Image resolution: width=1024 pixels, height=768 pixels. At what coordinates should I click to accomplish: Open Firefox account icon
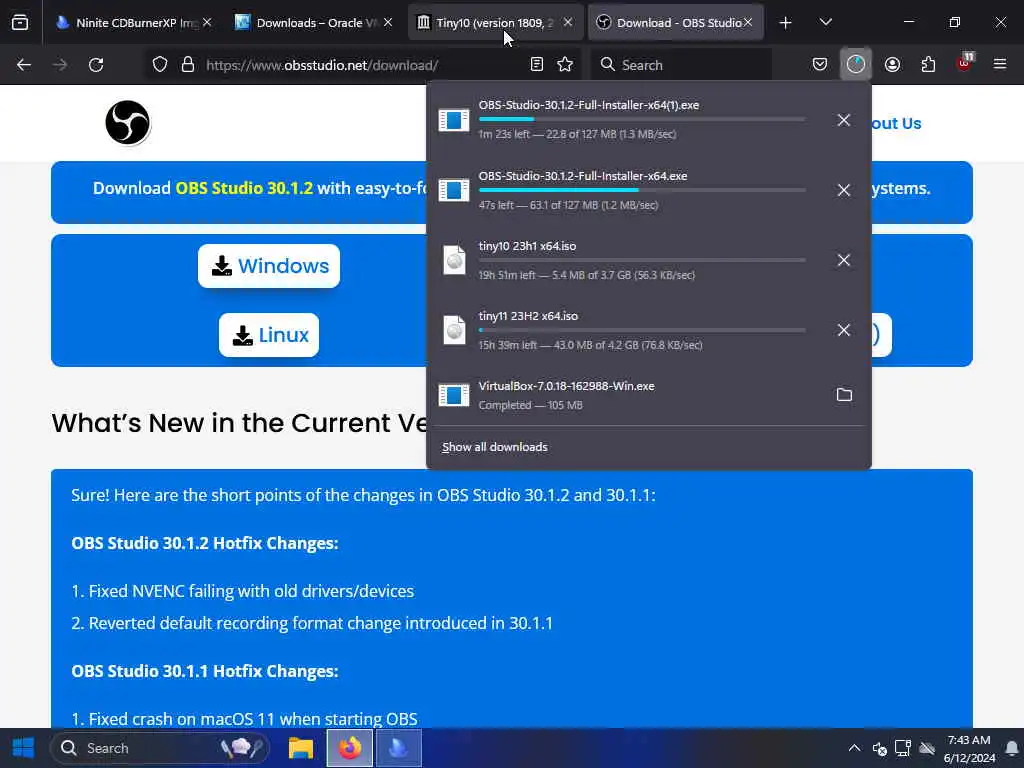[x=892, y=65]
